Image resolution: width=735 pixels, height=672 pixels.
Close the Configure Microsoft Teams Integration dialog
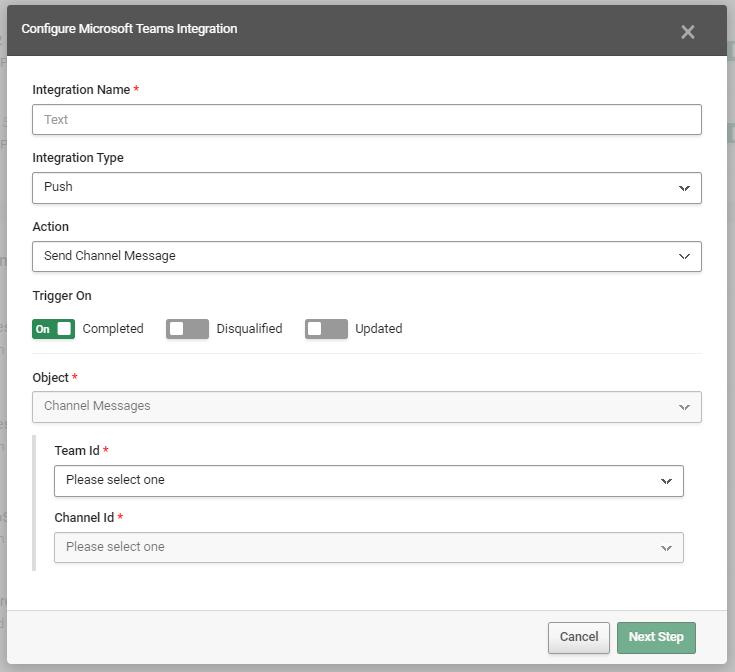pos(687,32)
